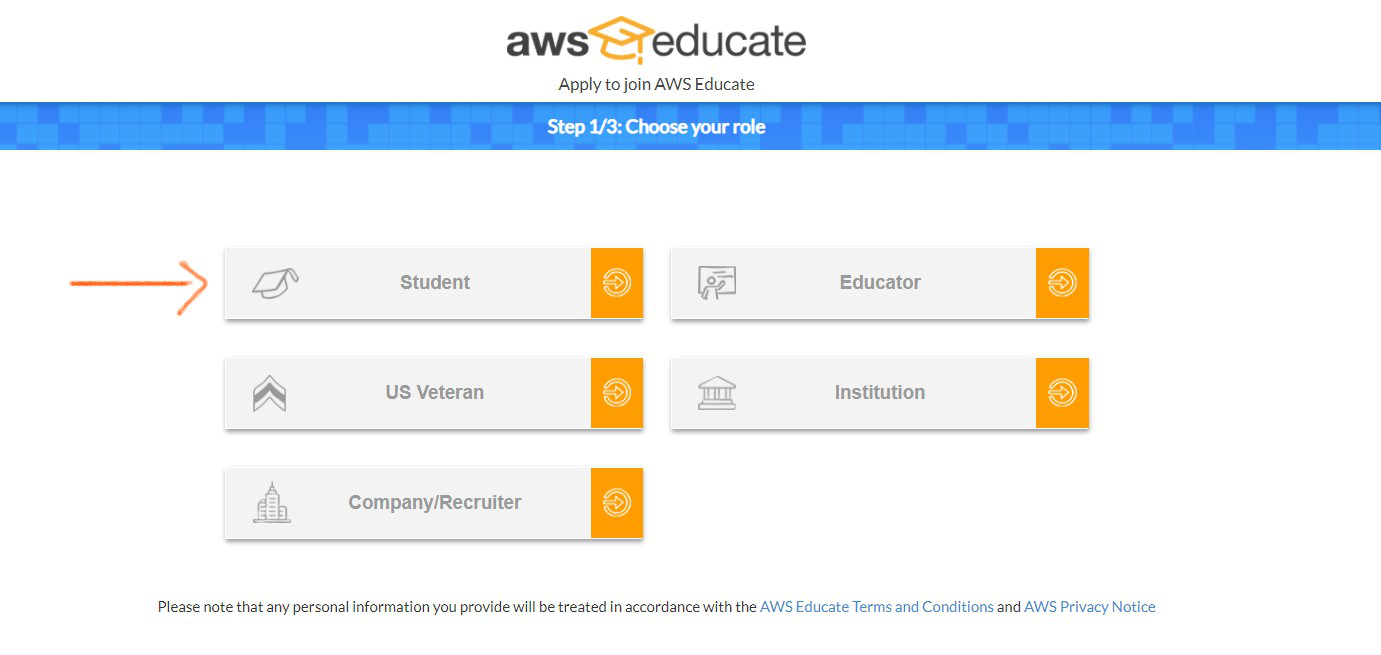Choose the Educator role label

pos(880,283)
